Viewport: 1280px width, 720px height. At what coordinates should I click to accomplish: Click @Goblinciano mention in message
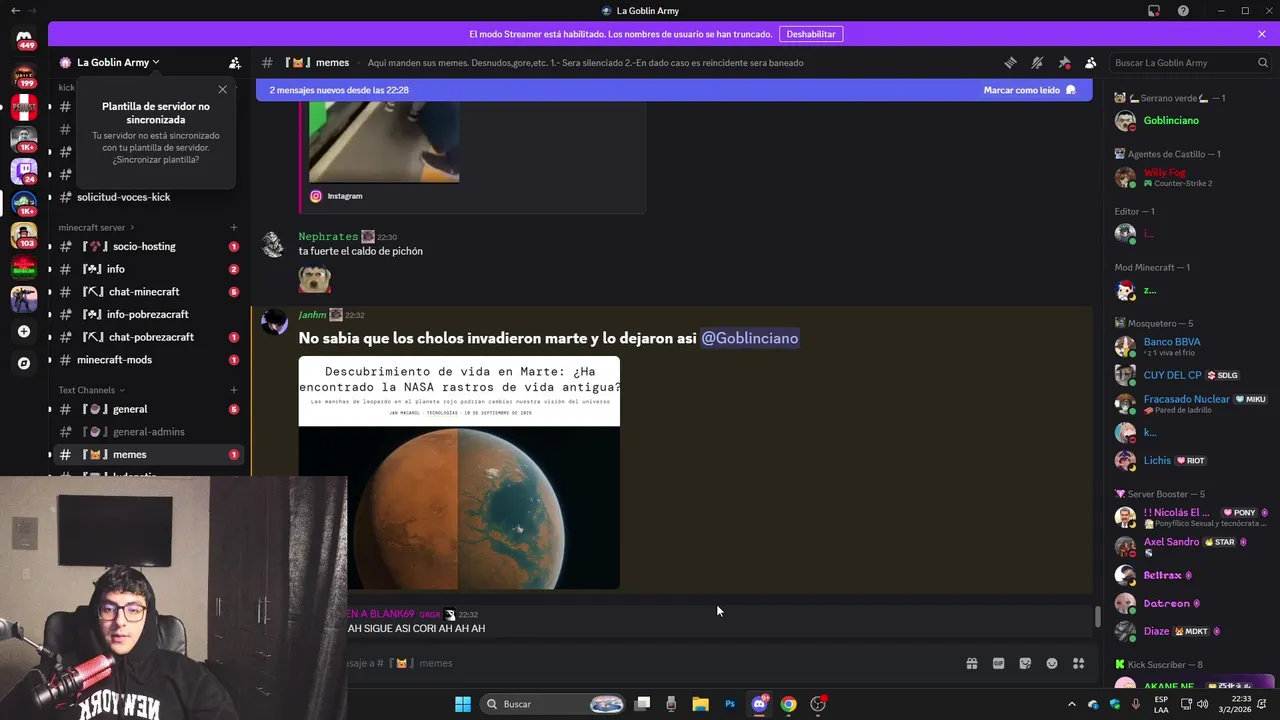point(749,338)
